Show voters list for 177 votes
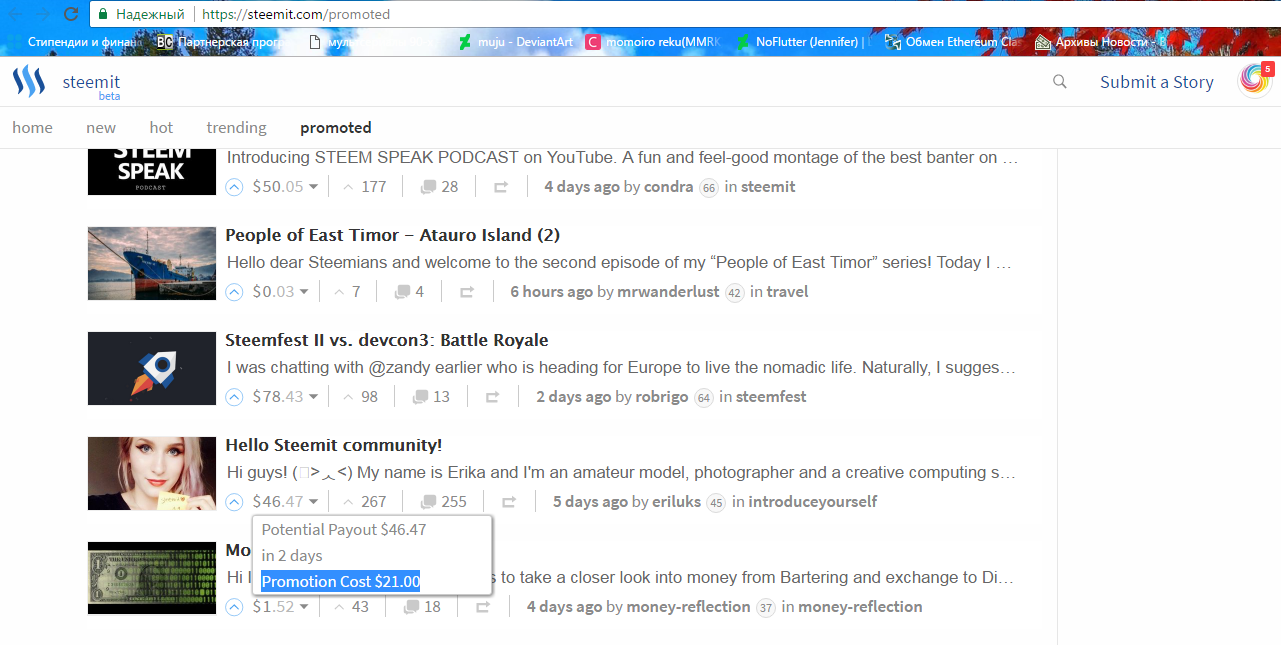 point(364,187)
